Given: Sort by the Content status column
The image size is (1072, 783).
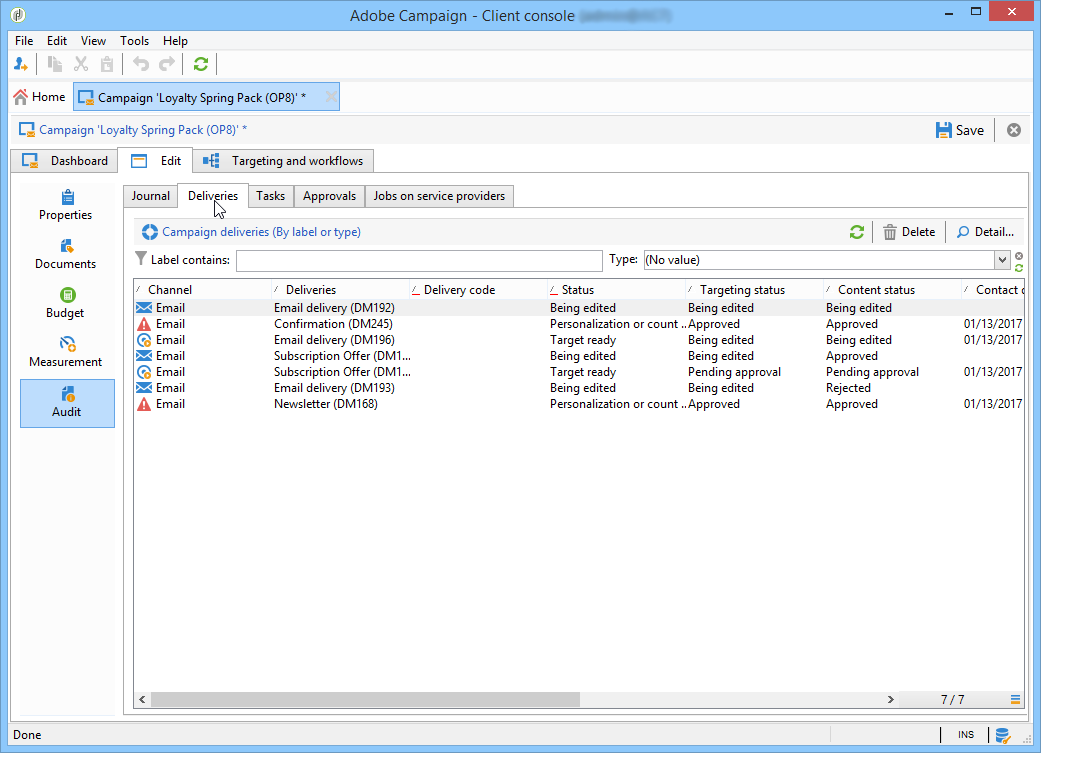Looking at the screenshot, I should coord(892,290).
